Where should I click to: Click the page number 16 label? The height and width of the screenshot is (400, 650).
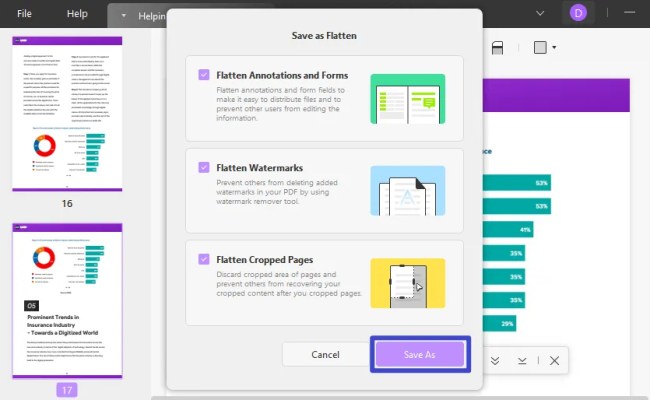tap(67, 204)
